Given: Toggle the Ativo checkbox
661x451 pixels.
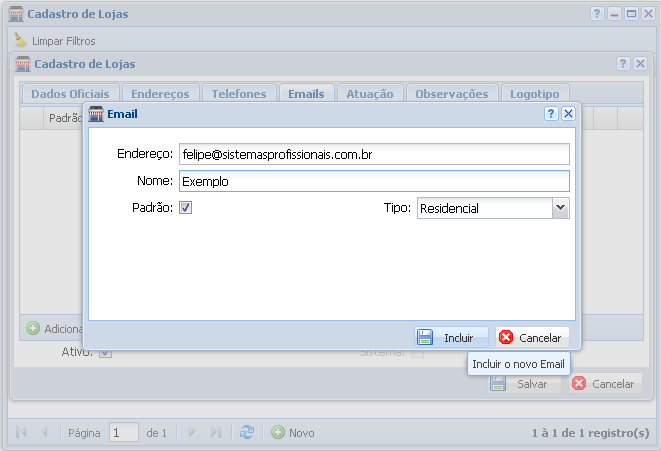Looking at the screenshot, I should tap(105, 352).
